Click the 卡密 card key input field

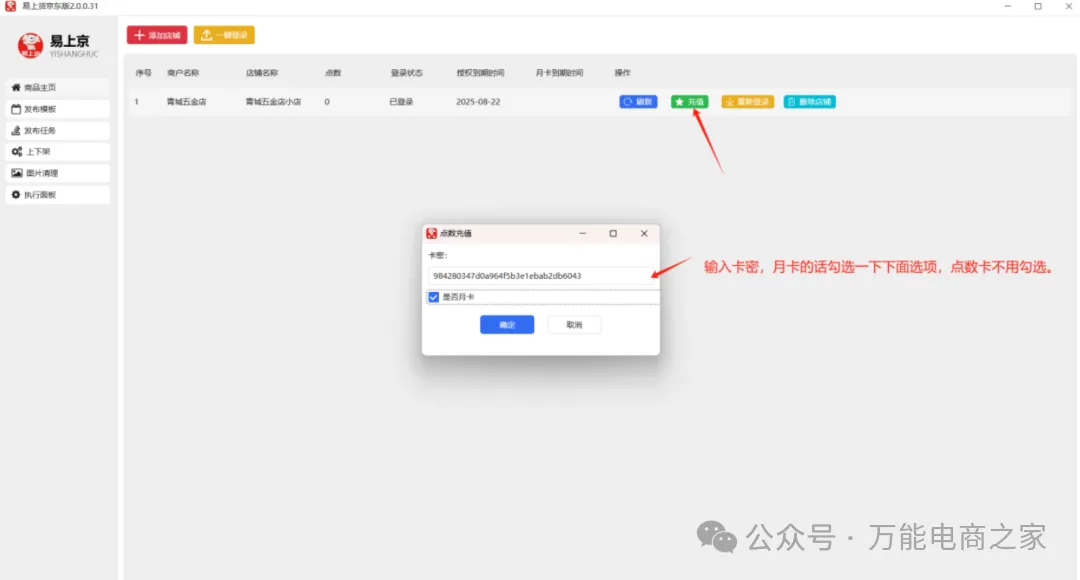538,275
